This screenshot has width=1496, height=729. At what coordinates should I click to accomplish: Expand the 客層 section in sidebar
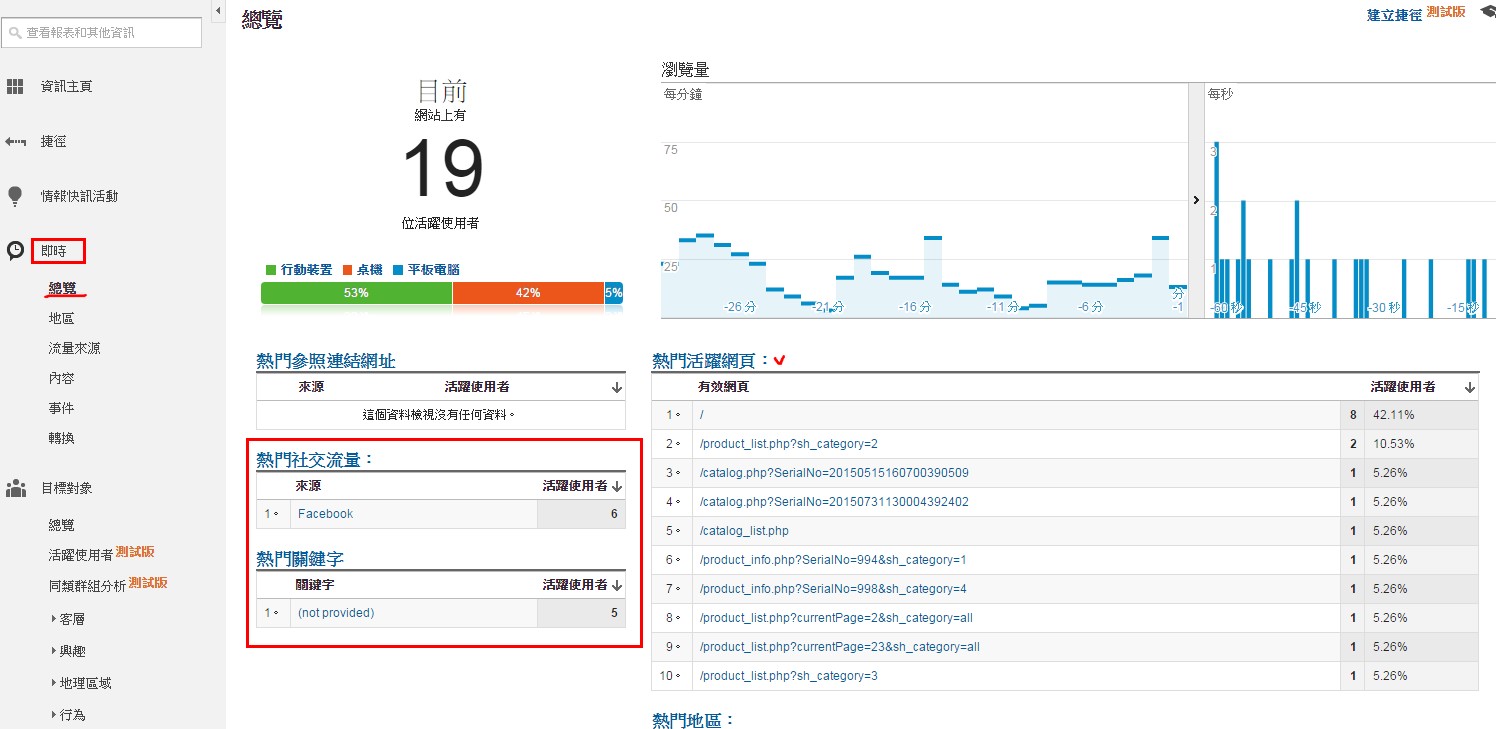tap(54, 619)
